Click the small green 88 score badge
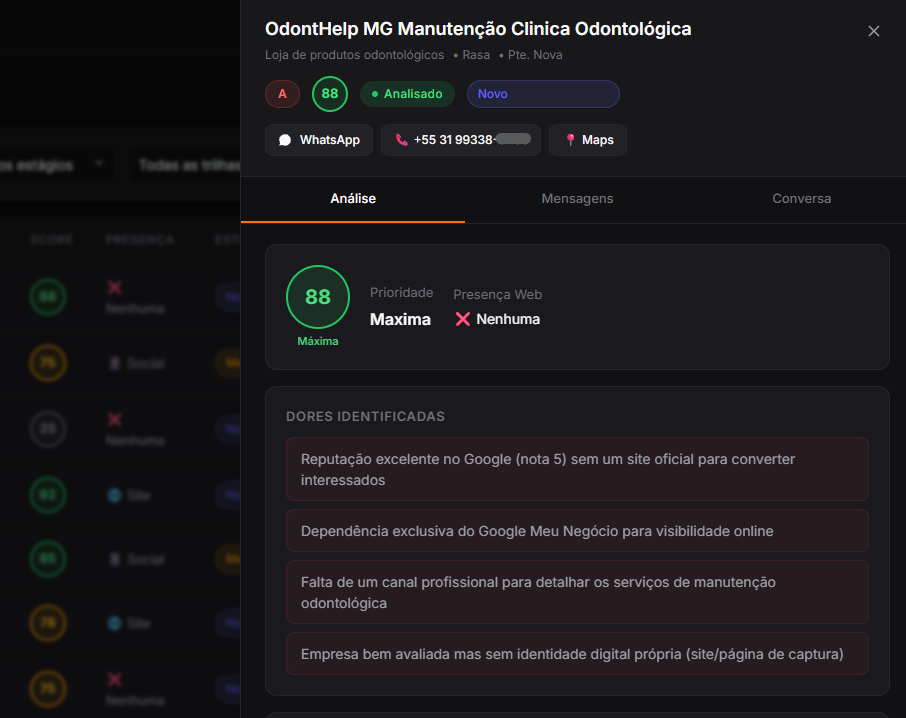 click(330, 94)
